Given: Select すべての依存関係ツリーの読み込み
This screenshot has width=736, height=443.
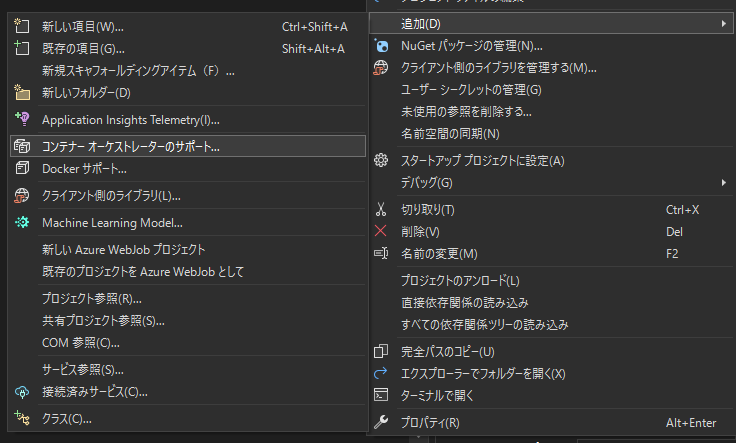Looking at the screenshot, I should (551, 325).
